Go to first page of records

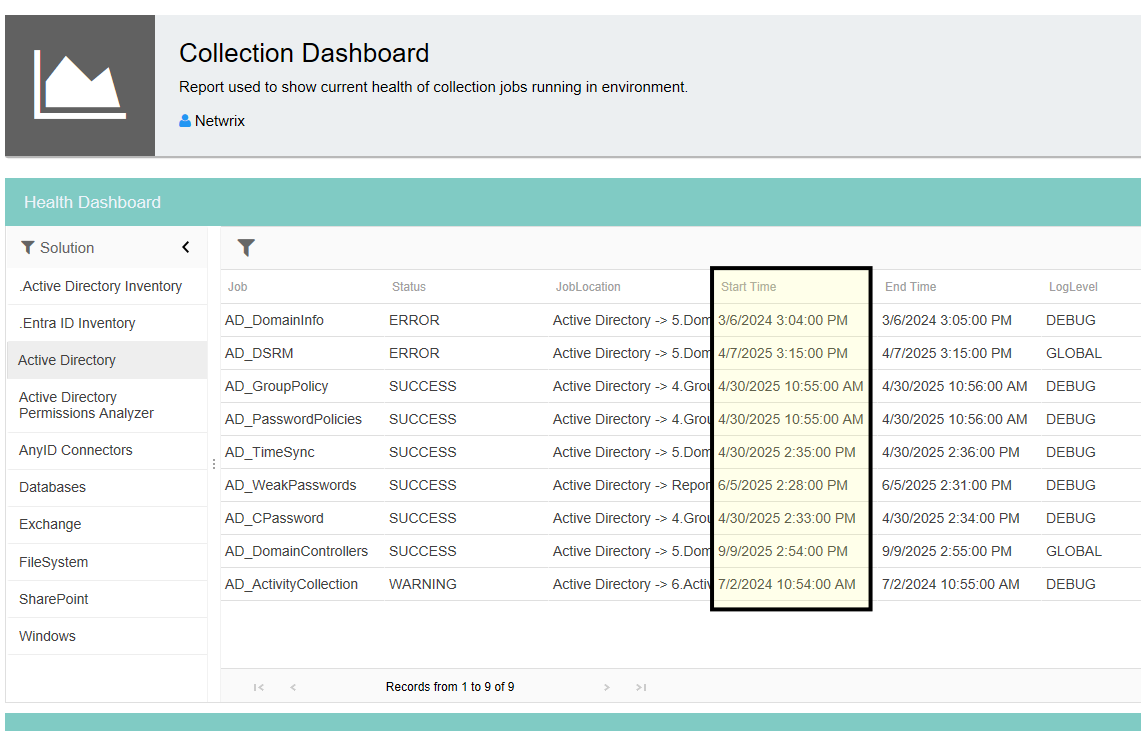[x=258, y=687]
